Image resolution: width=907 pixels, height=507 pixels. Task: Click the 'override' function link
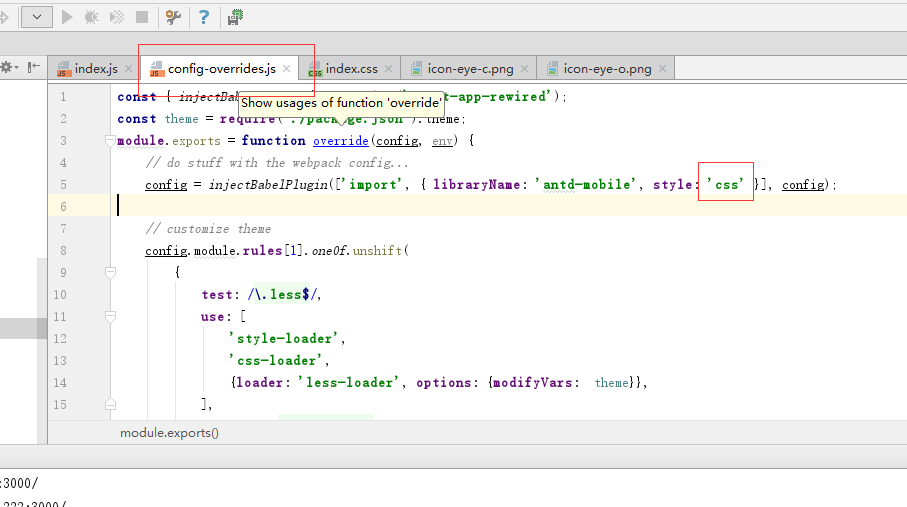[341, 141]
